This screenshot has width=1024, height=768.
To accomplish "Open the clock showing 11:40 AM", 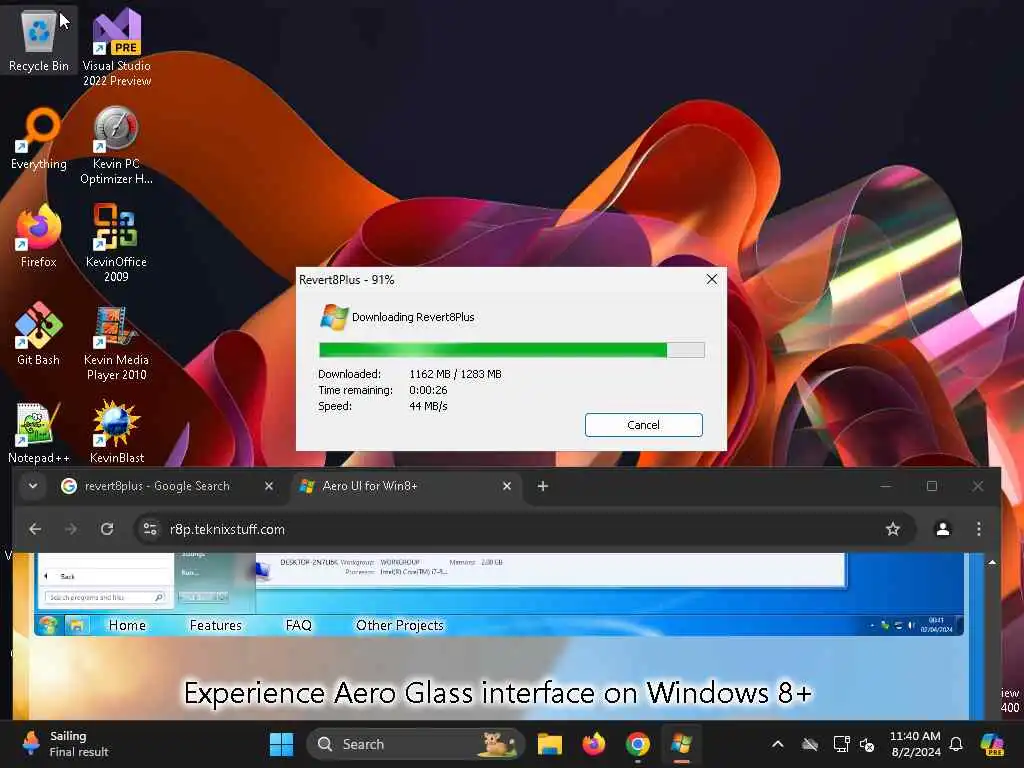I will click(x=916, y=744).
